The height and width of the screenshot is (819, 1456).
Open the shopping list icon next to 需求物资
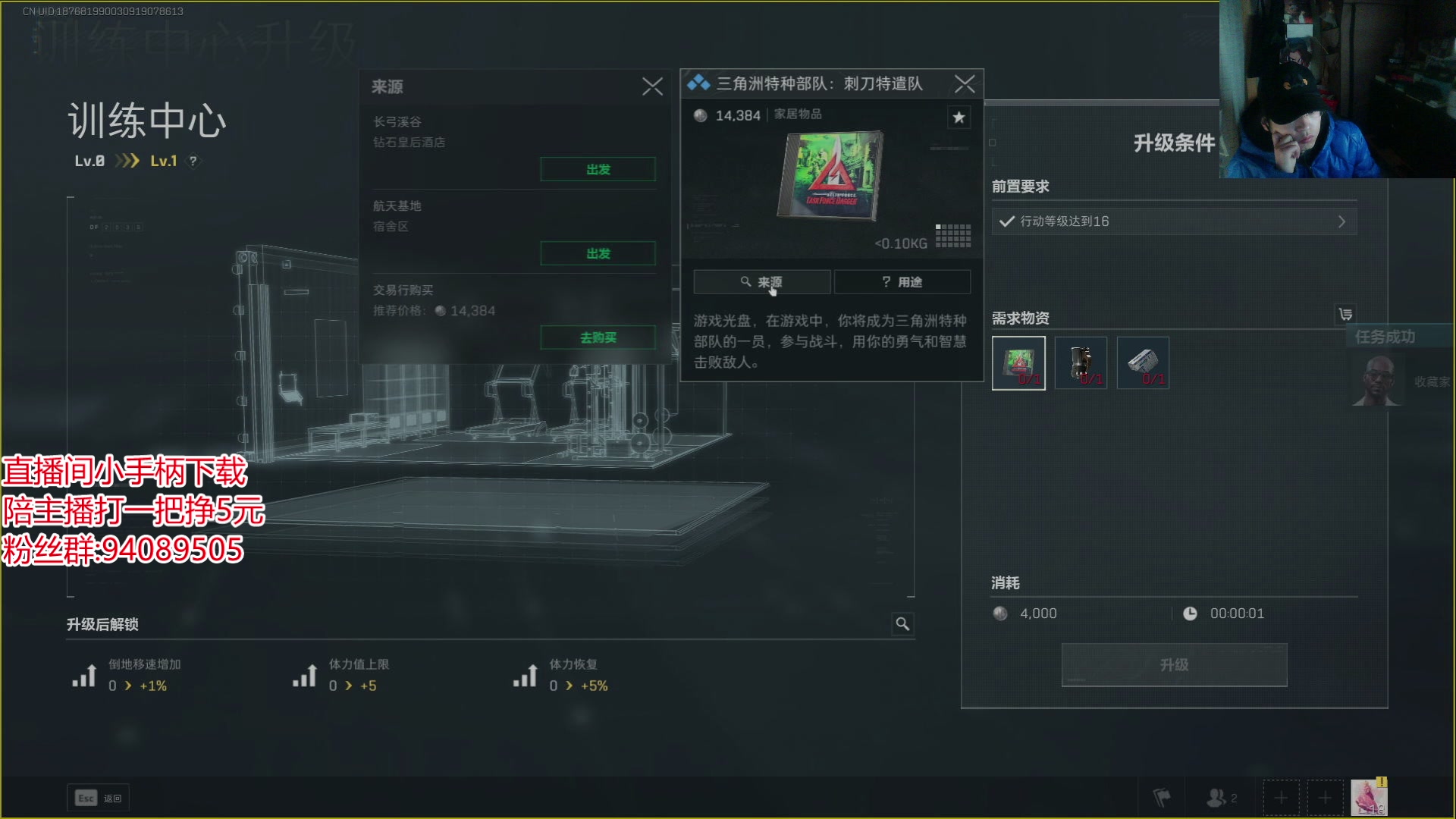pos(1345,314)
